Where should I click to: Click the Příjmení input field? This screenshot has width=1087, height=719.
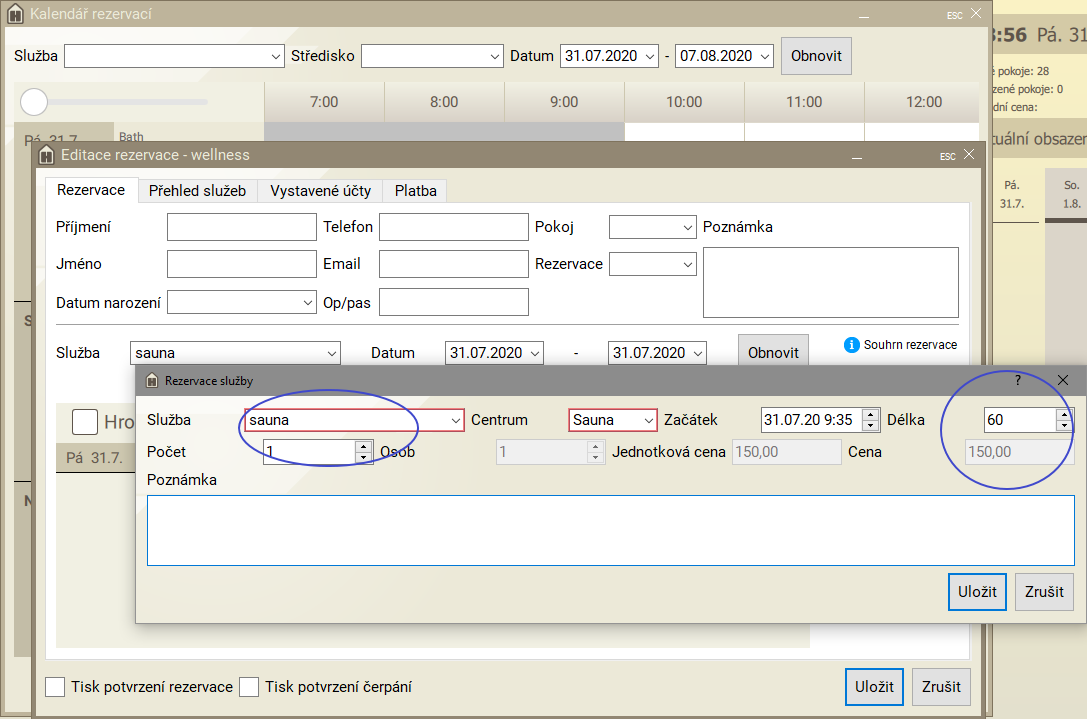click(x=241, y=228)
